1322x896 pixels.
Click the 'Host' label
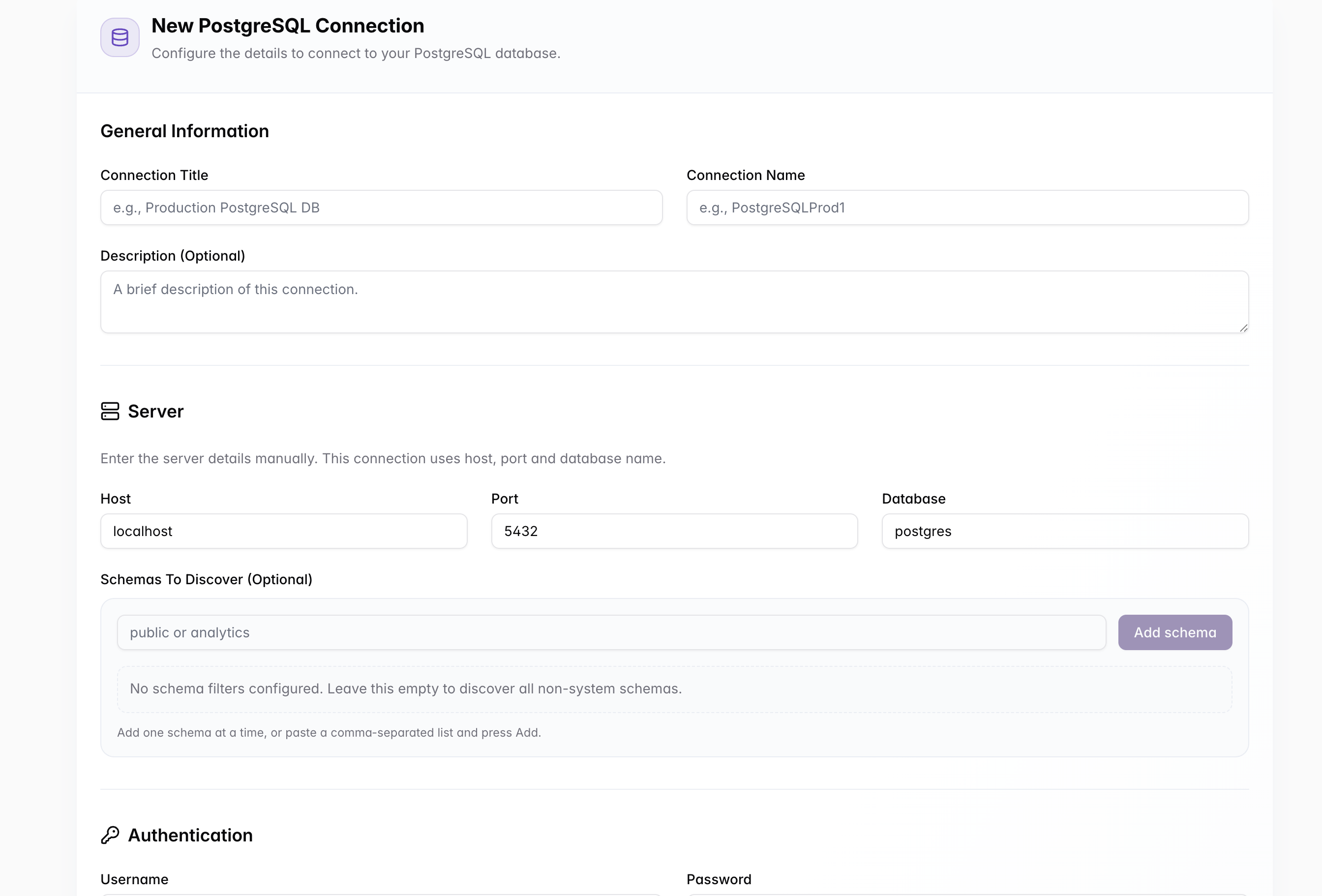coord(116,499)
